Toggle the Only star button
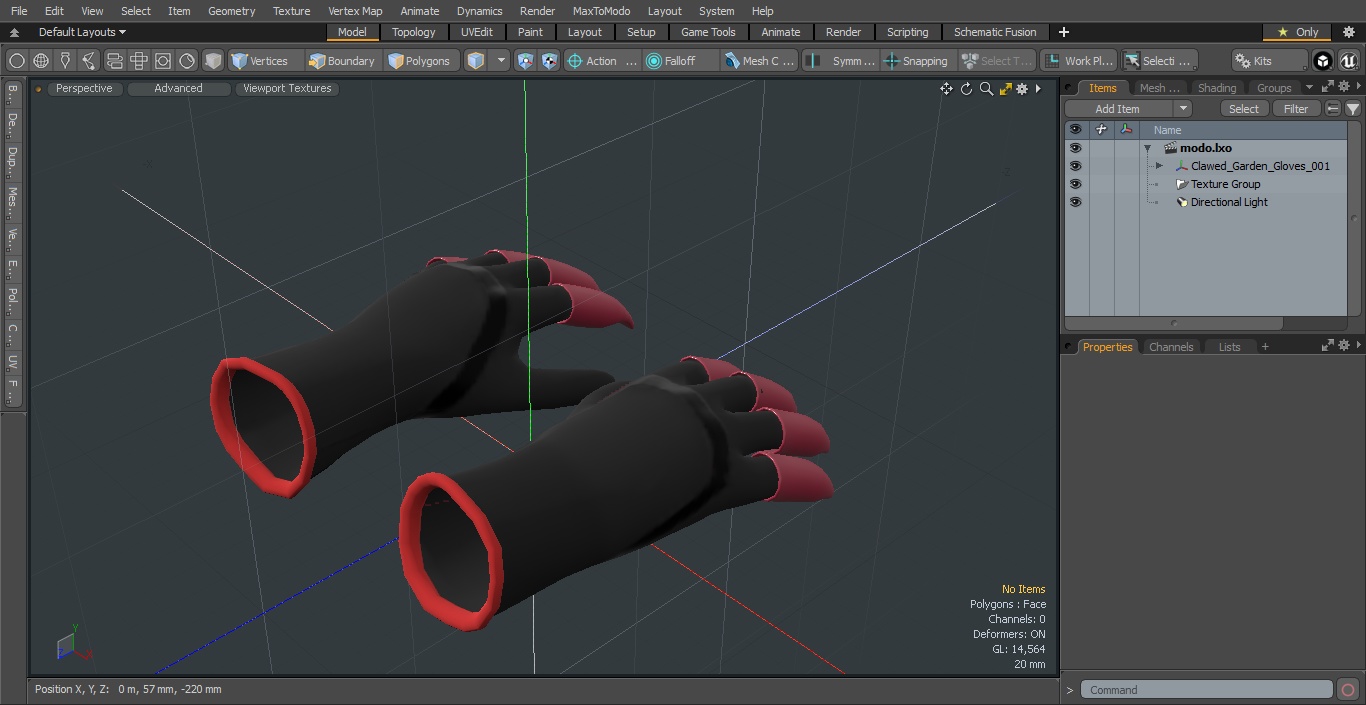This screenshot has width=1366, height=705. pyautogui.click(x=1297, y=32)
